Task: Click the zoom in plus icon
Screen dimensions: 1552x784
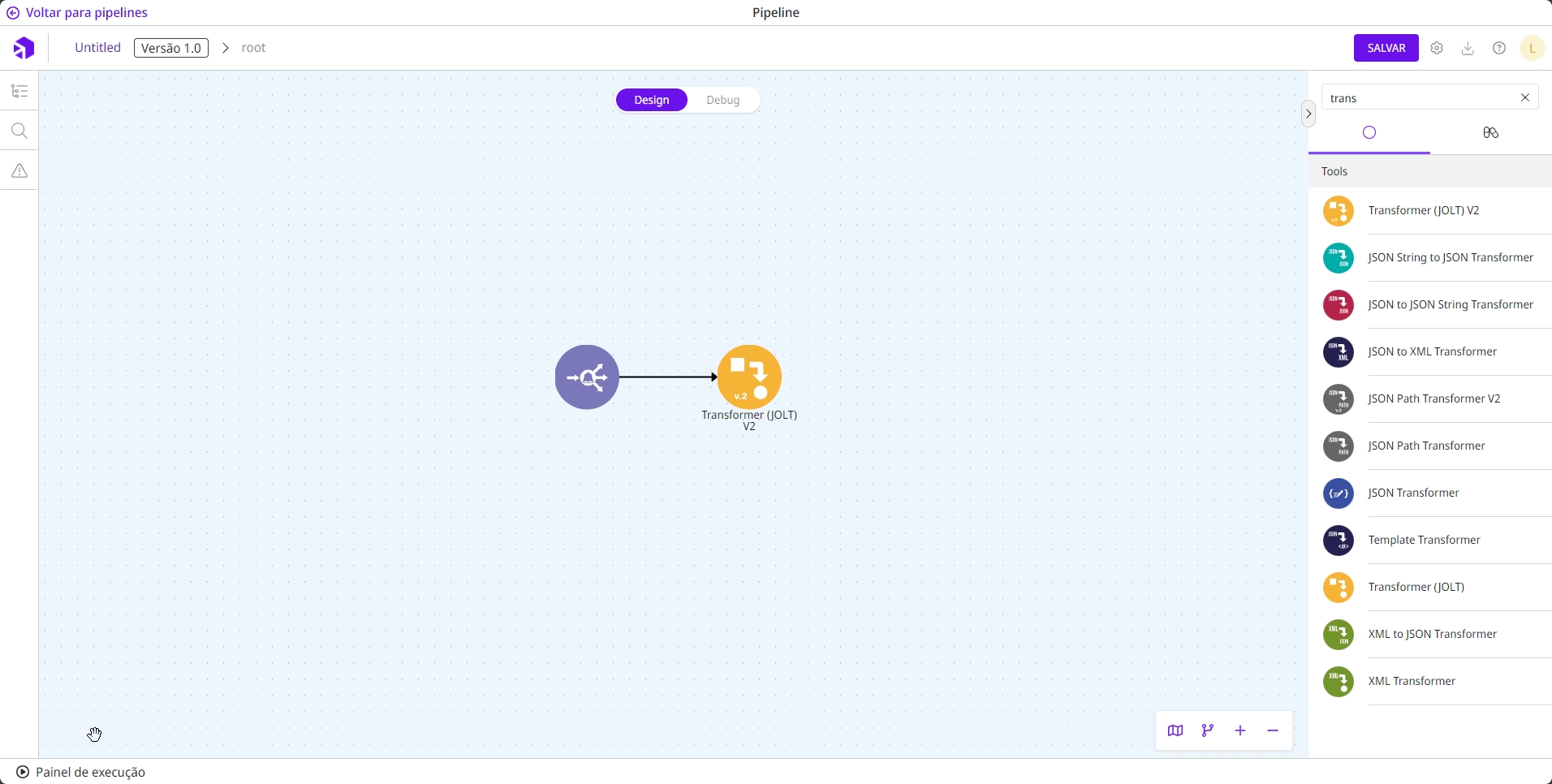Action: tap(1240, 730)
